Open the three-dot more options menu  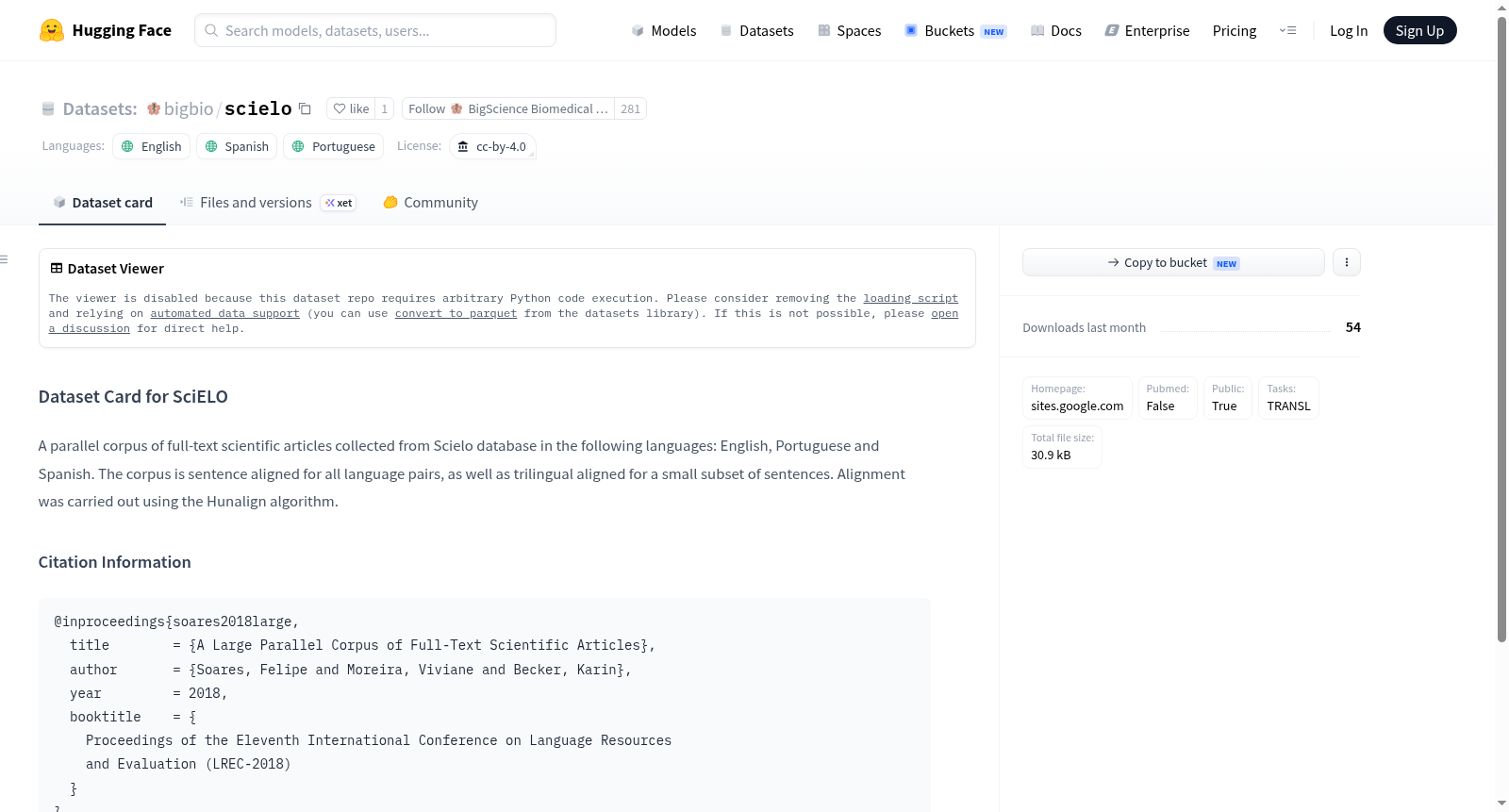pyautogui.click(x=1347, y=262)
